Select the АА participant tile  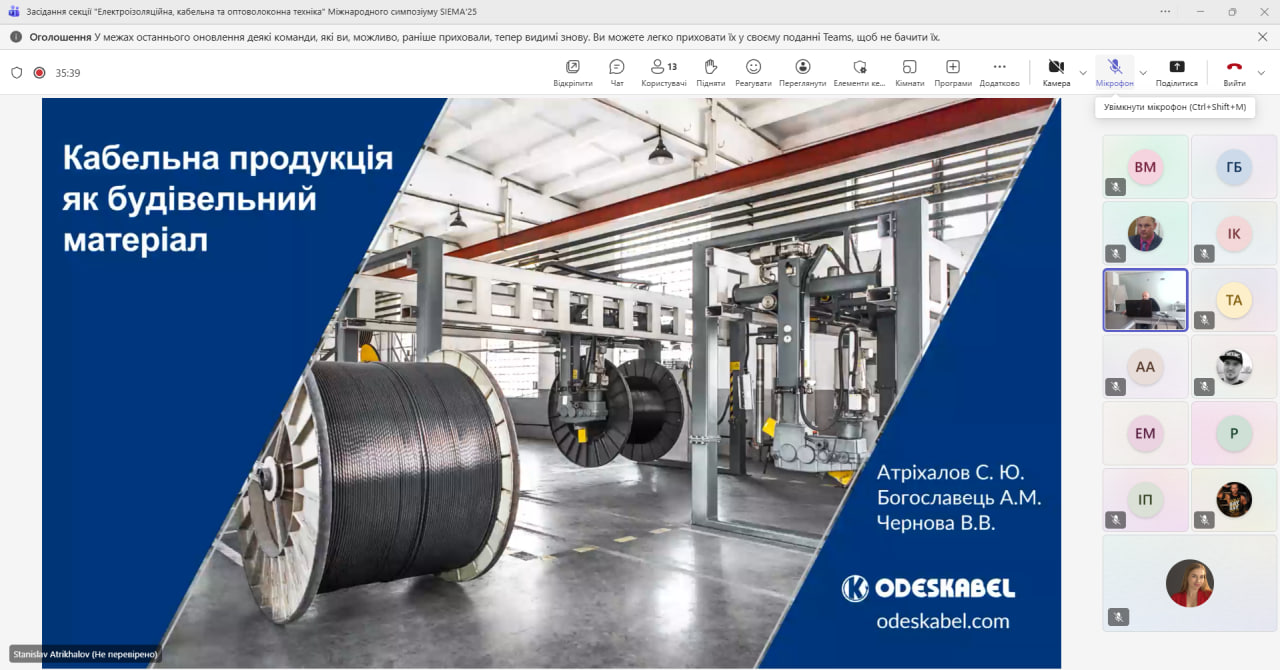pyautogui.click(x=1145, y=366)
